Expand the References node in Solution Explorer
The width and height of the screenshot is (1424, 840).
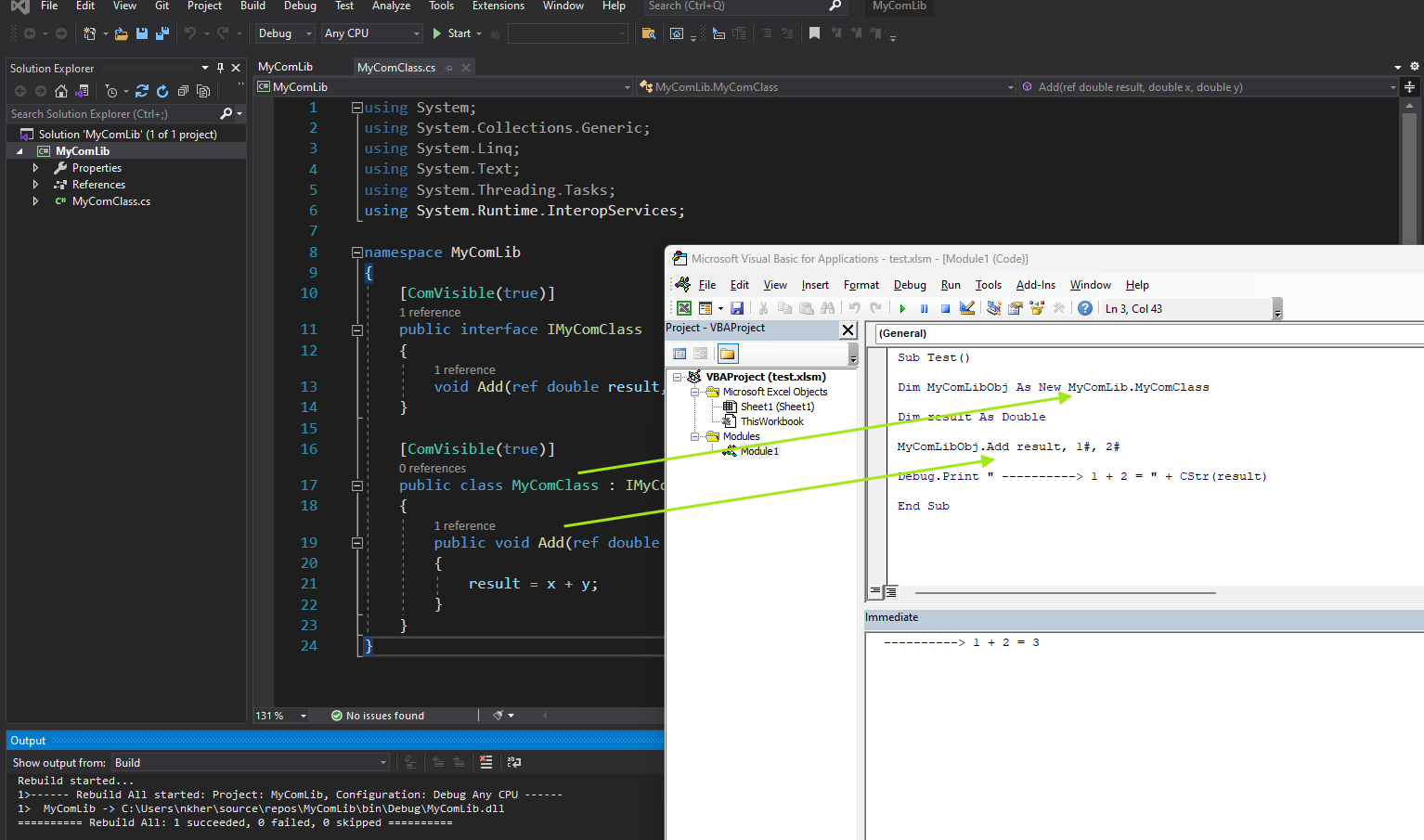pos(35,185)
